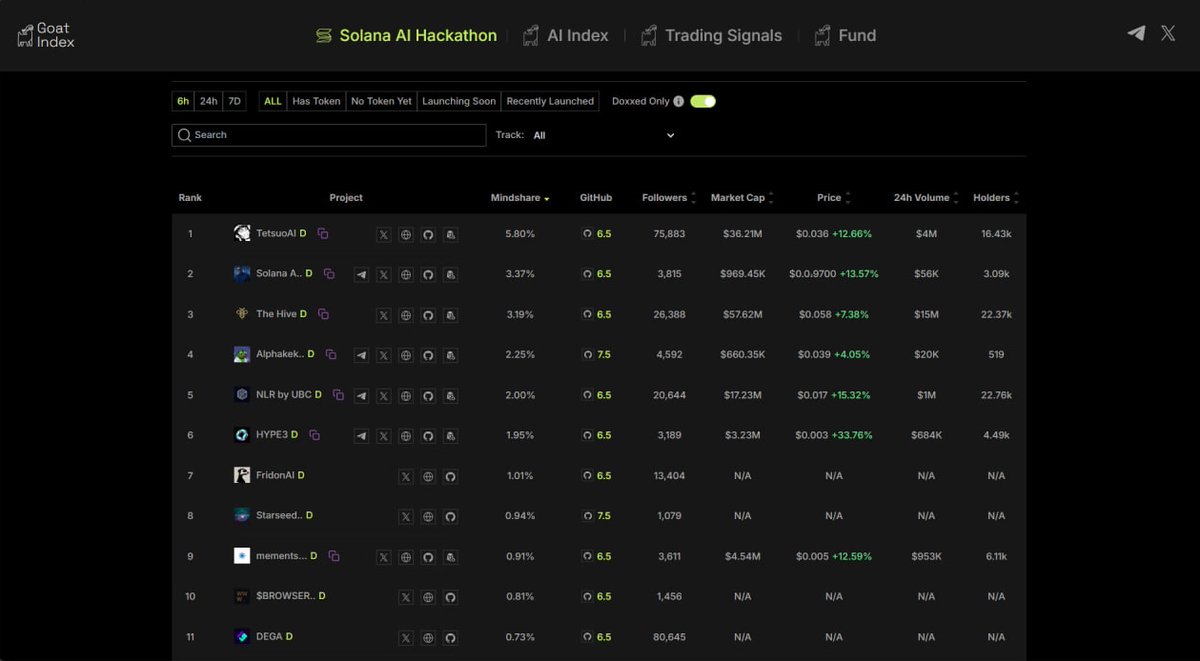
Task: Open TetsuoAI's GitHub link icon
Action: pos(428,234)
